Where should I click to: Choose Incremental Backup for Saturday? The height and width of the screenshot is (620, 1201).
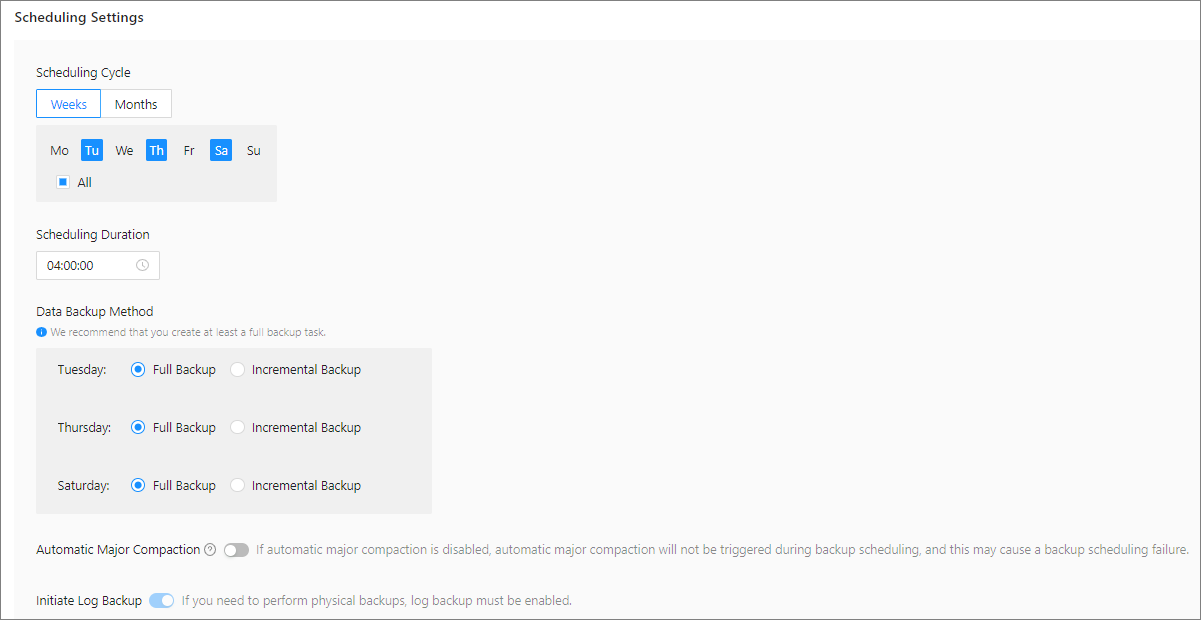237,486
